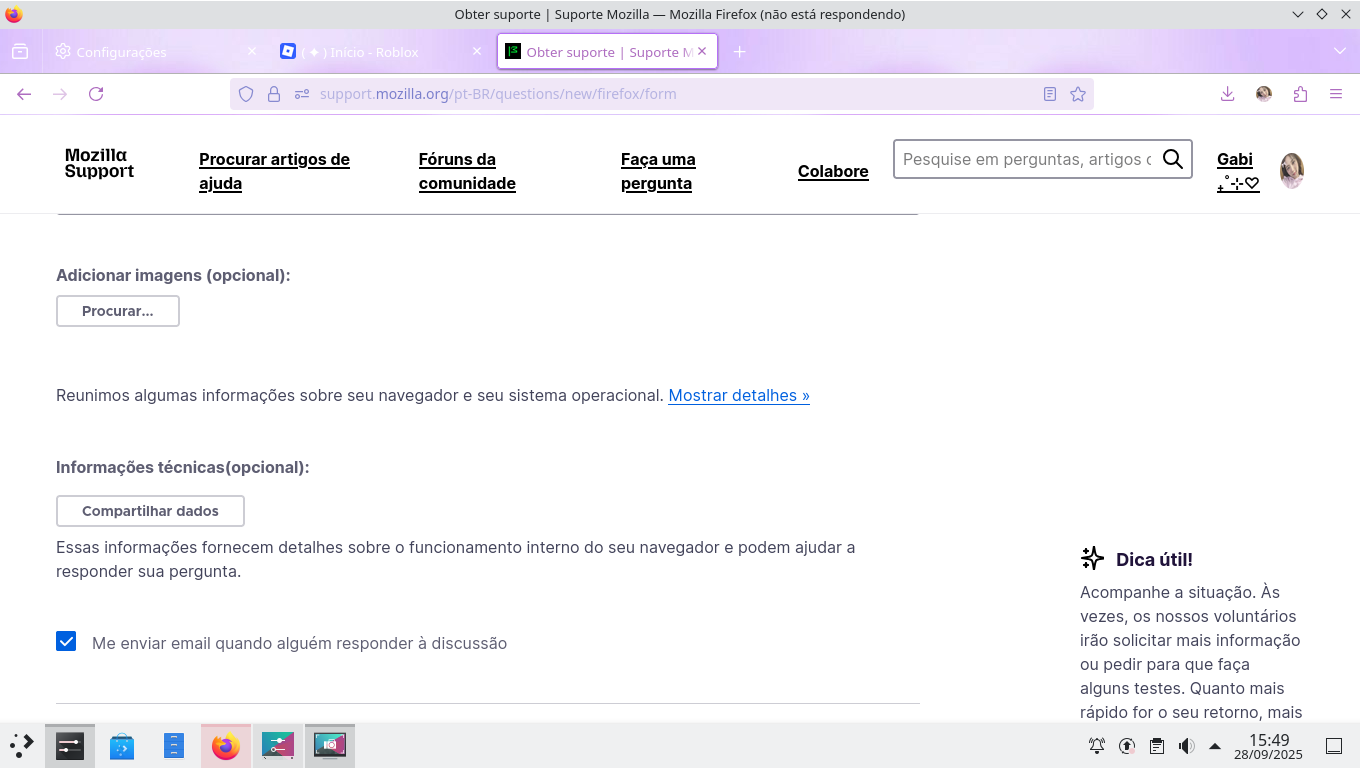Open the colorful sliders settings app in taskbar
Screen dimensions: 1360x768
278,745
